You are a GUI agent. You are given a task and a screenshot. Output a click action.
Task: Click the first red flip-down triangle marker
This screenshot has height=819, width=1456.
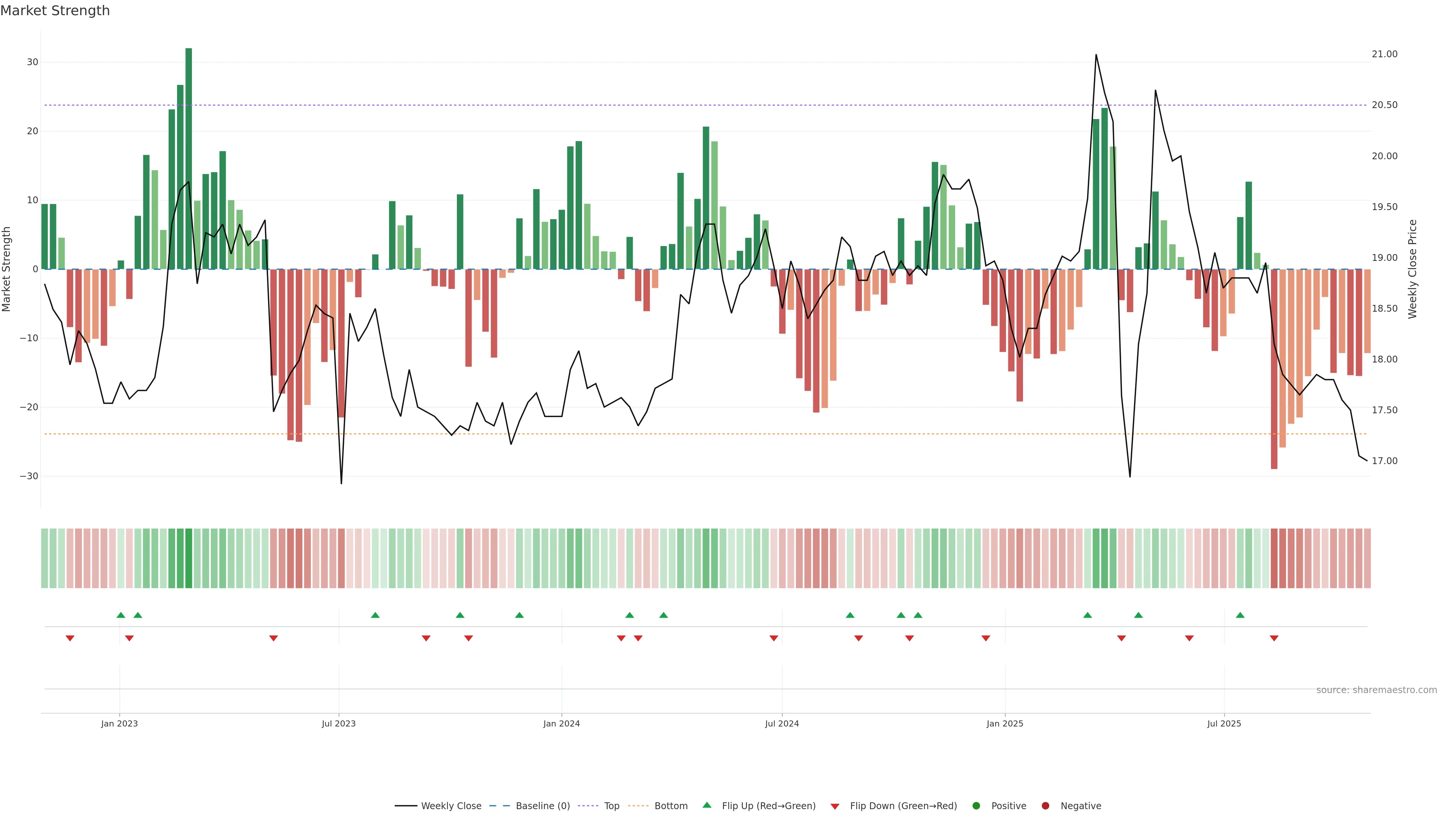click(70, 638)
